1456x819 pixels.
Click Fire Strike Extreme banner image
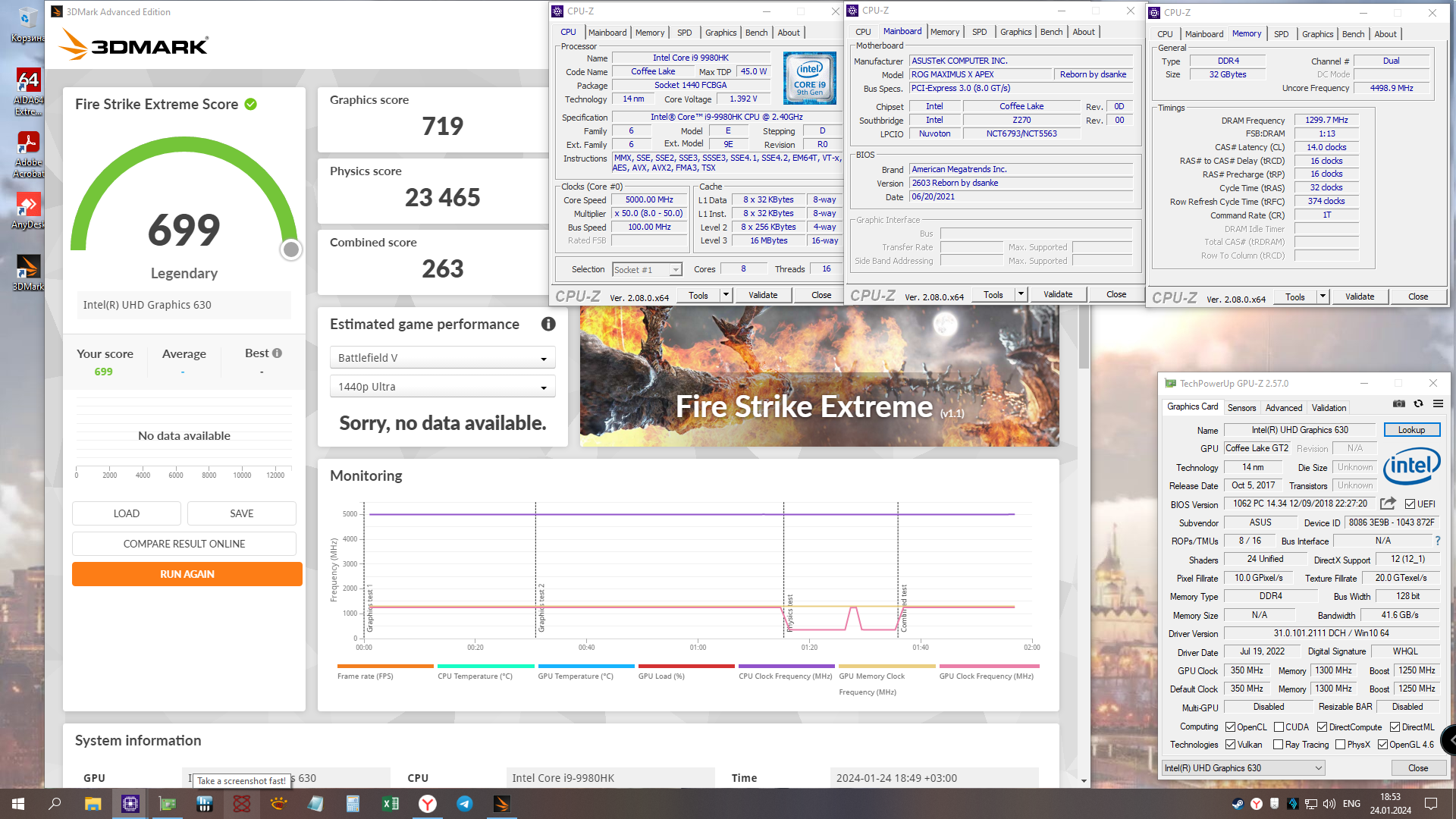(819, 375)
